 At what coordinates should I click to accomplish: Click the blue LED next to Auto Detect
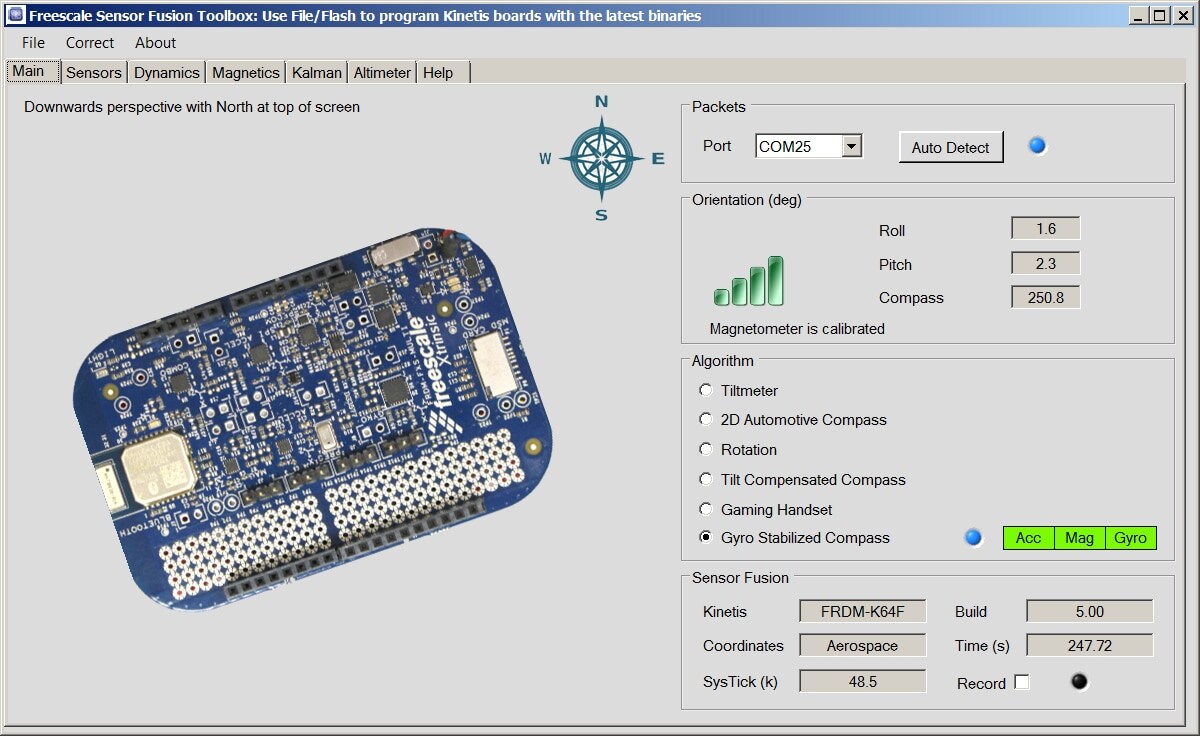[1037, 146]
